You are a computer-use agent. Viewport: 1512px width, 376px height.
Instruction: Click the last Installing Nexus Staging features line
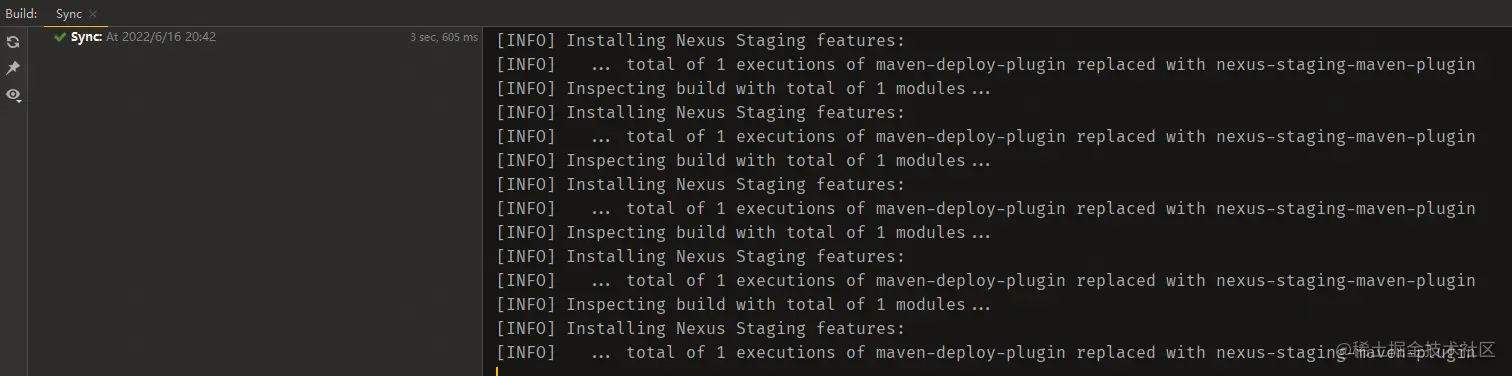pos(700,328)
